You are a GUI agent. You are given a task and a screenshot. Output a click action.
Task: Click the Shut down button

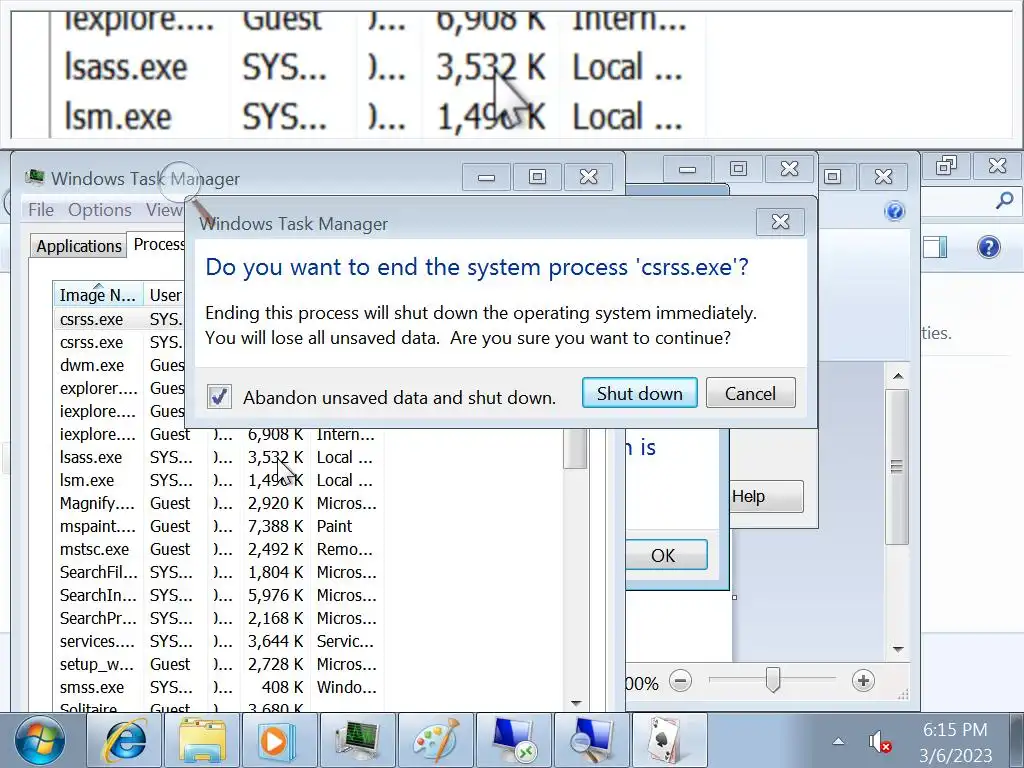[639, 393]
